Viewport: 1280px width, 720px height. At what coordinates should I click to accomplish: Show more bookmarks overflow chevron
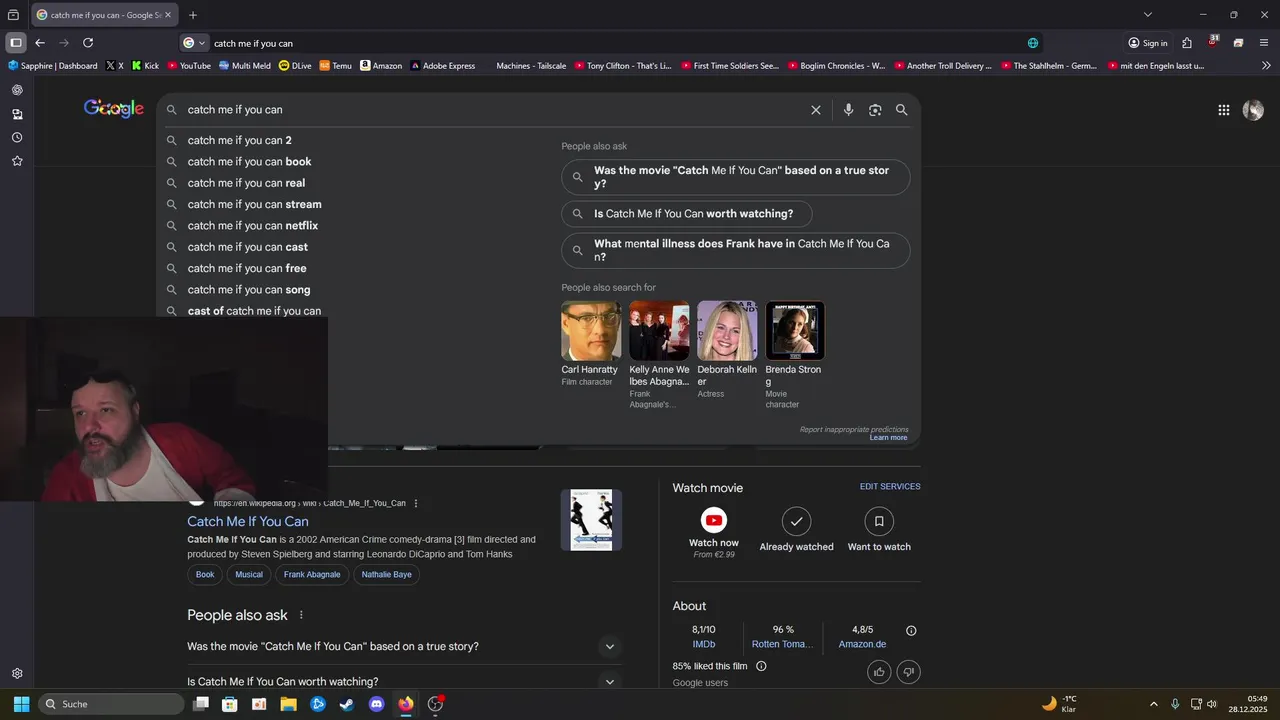click(1266, 66)
